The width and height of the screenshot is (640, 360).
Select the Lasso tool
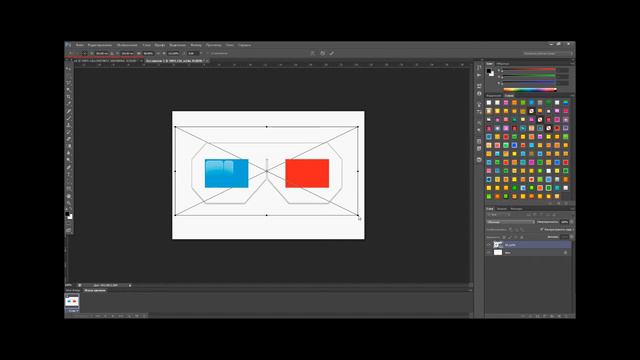pyautogui.click(x=68, y=82)
